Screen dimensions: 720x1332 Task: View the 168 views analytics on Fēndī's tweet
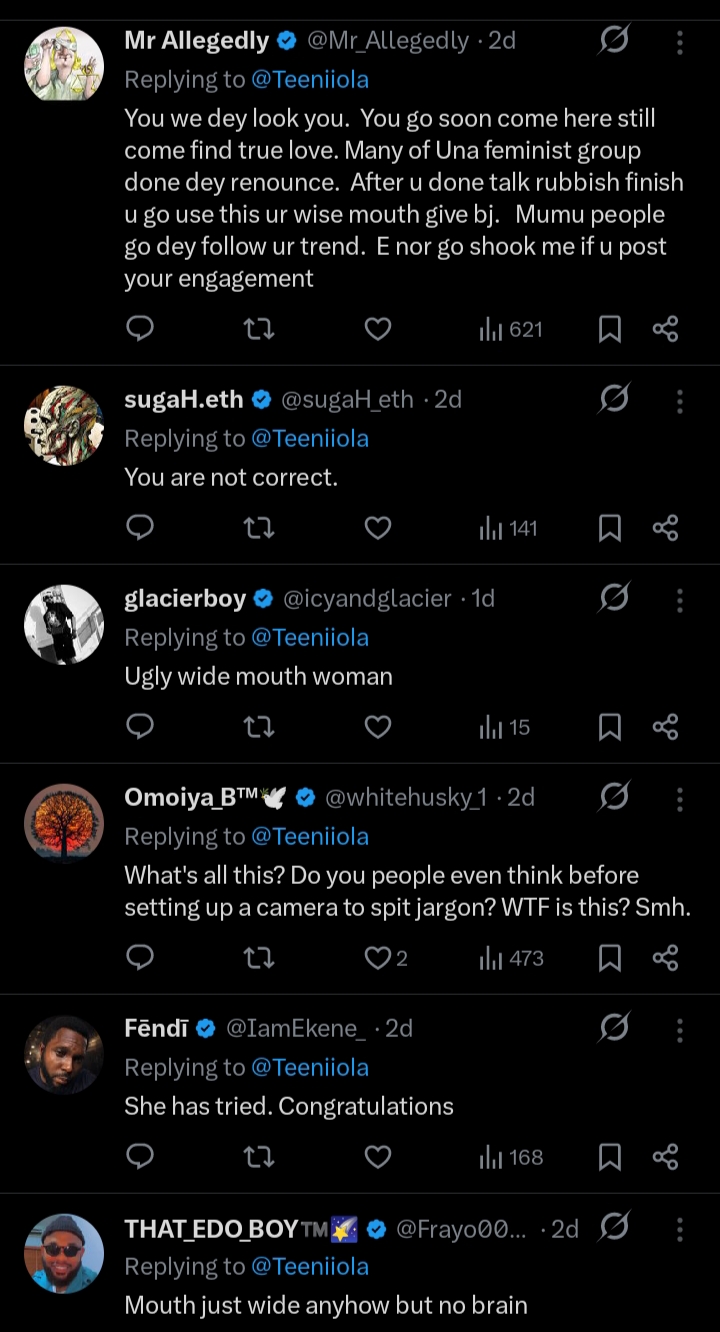click(x=511, y=1157)
